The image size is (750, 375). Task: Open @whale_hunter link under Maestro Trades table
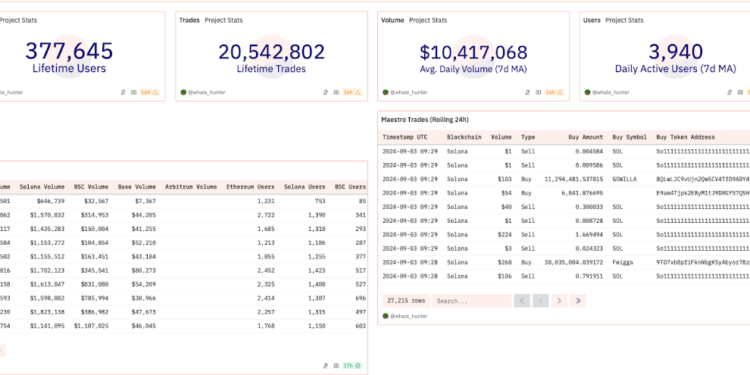point(408,316)
